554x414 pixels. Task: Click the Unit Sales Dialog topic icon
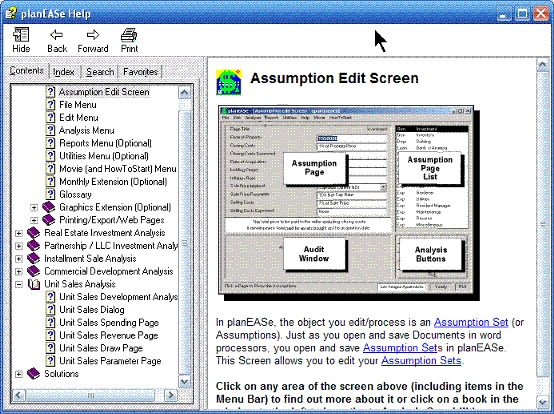click(x=51, y=309)
